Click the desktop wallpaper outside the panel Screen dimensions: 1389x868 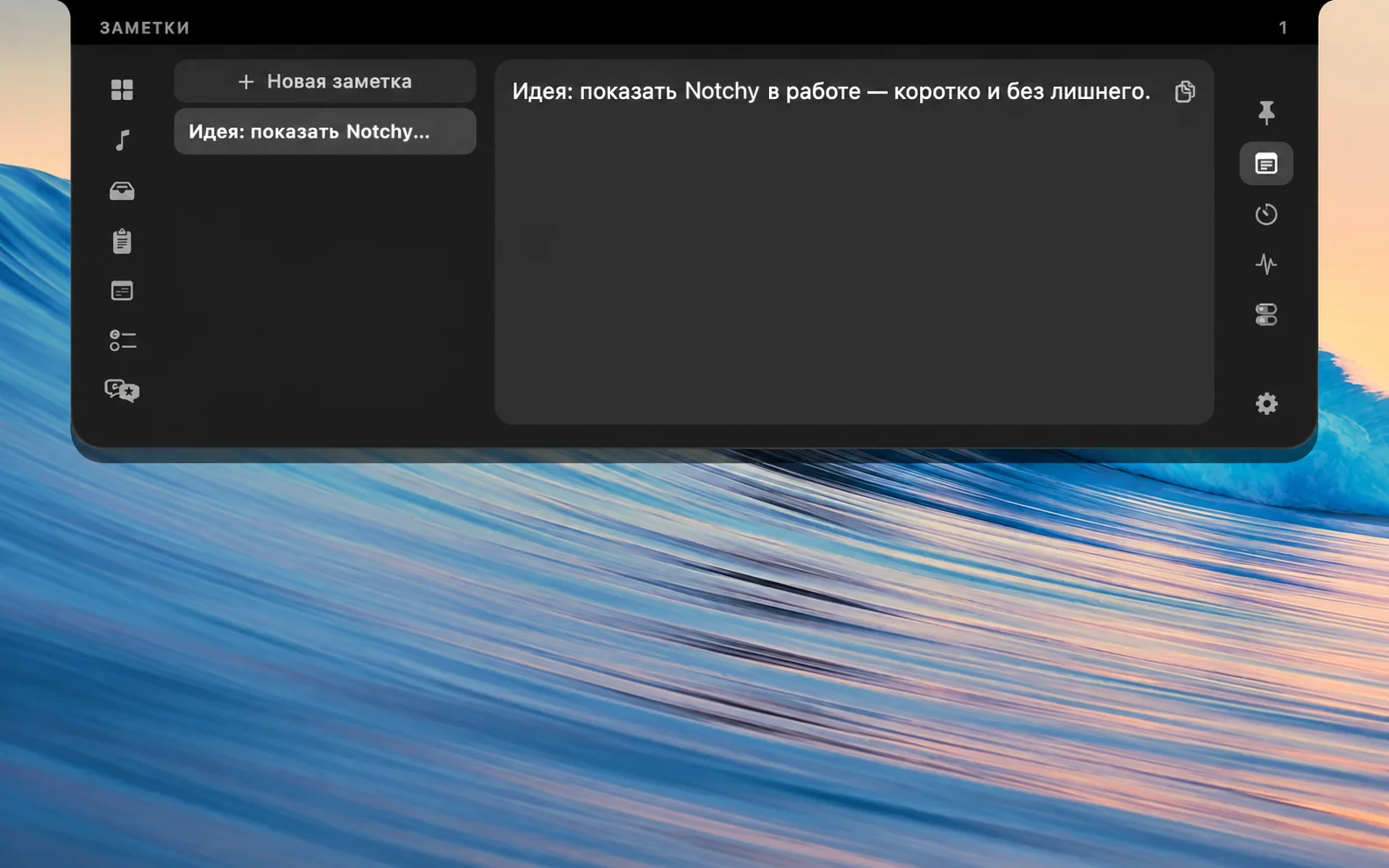pos(693,666)
